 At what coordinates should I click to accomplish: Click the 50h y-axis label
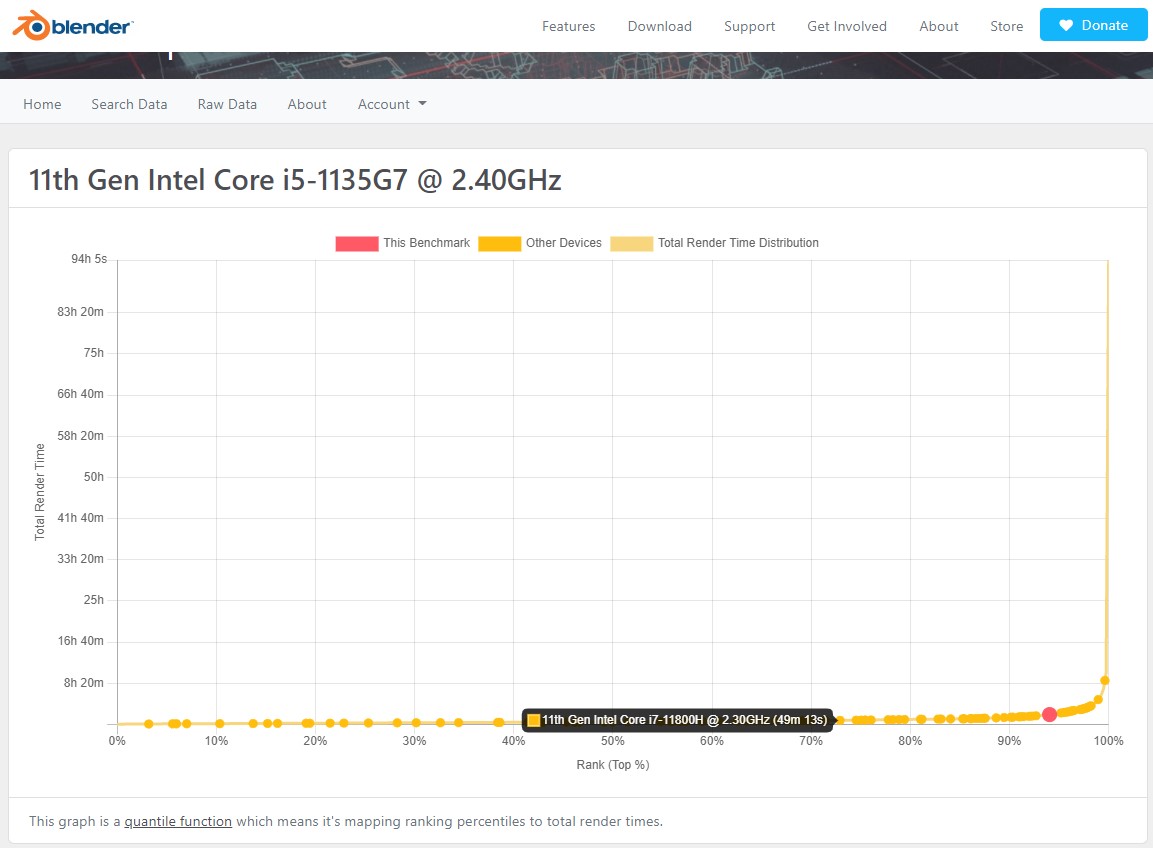pos(93,477)
